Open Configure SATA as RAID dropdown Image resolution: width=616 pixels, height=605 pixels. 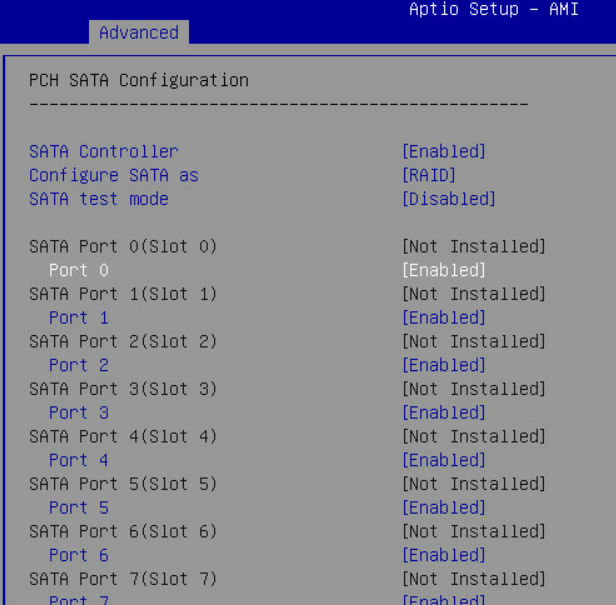point(429,176)
